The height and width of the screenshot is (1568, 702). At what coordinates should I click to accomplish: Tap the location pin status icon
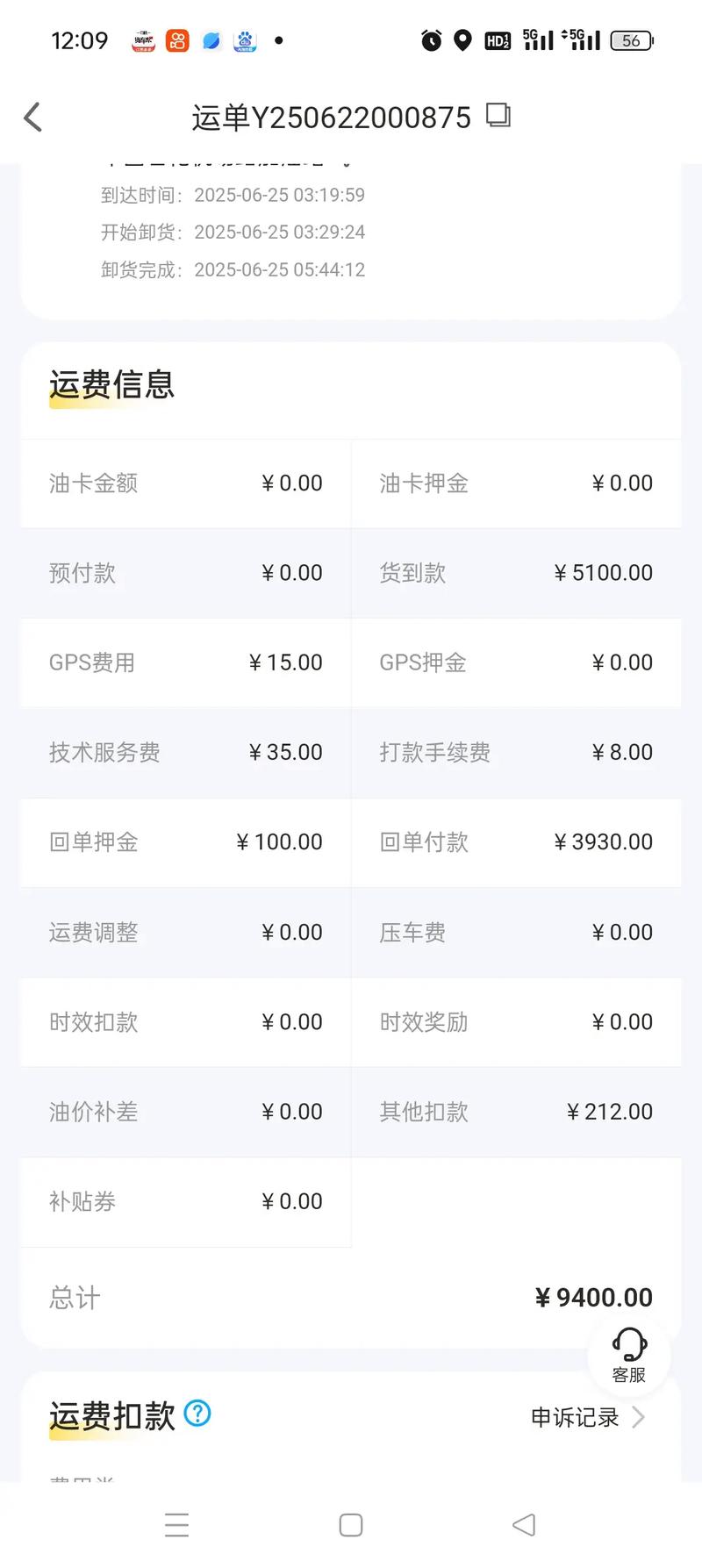click(462, 40)
